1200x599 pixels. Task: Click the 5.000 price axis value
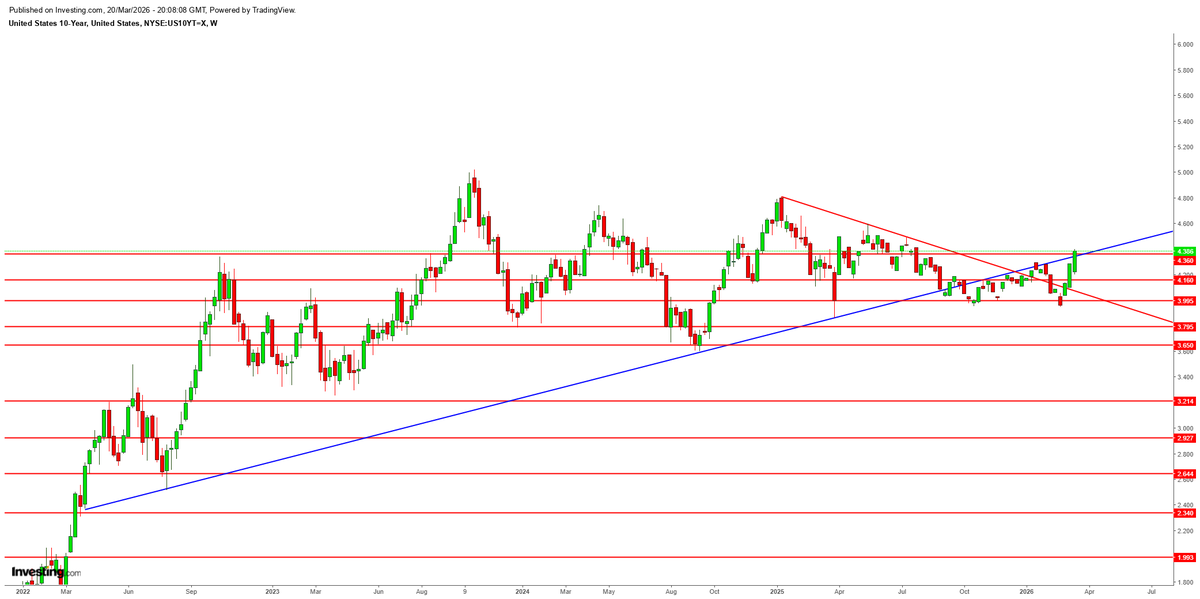pos(1185,172)
